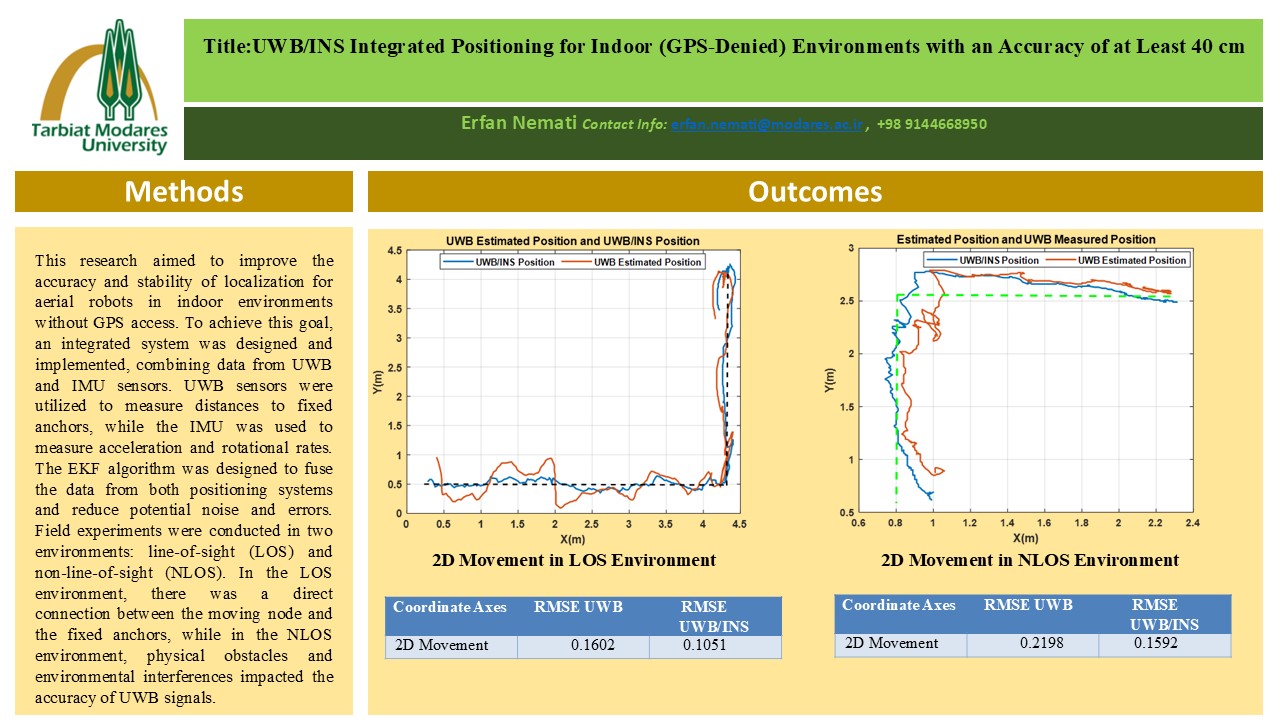Click the poster title banner
The image size is (1280, 720).
pyautogui.click(x=724, y=47)
